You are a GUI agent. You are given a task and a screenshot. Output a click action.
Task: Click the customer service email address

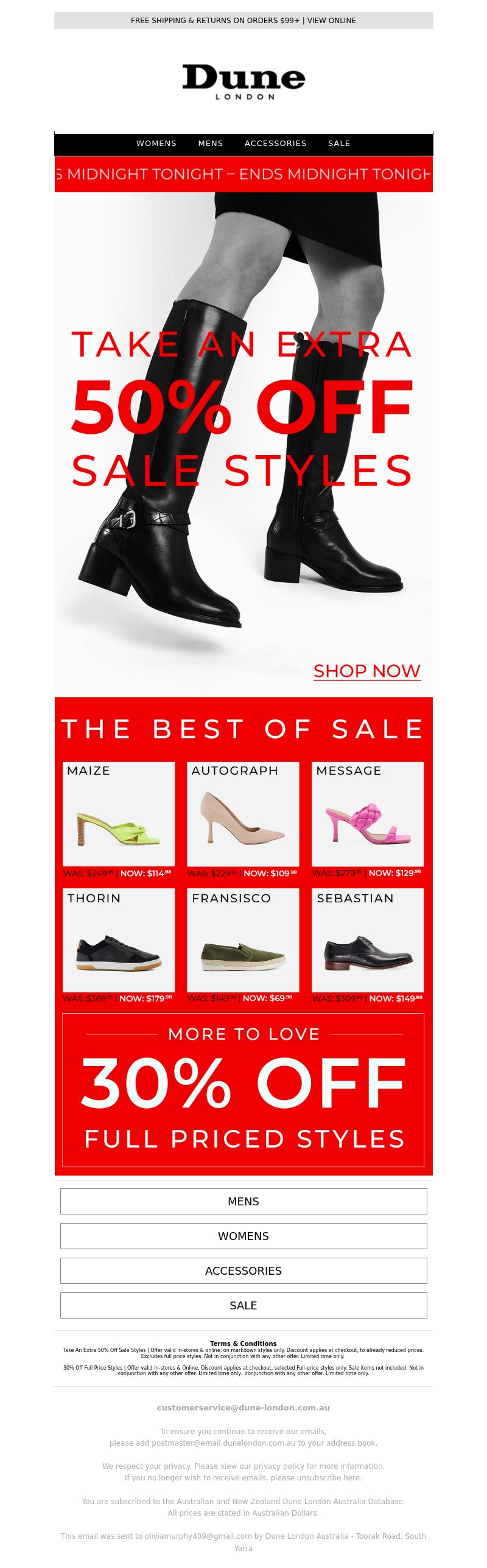pos(243,1408)
